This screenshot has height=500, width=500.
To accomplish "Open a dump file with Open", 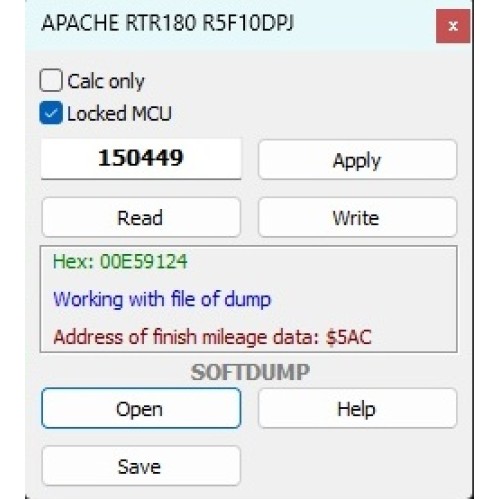I will [141, 408].
